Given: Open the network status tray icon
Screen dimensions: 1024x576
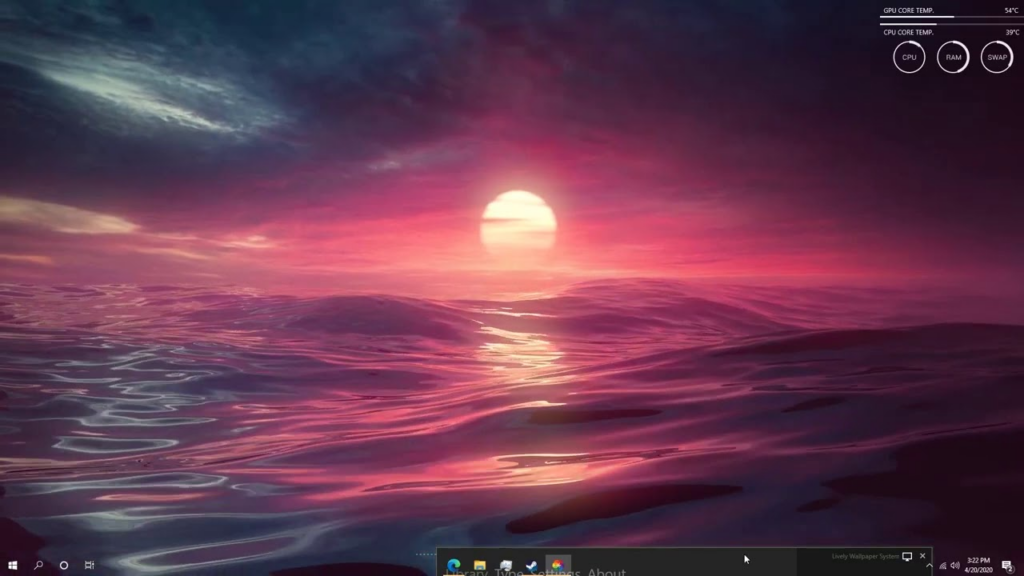Looking at the screenshot, I should coord(942,566).
